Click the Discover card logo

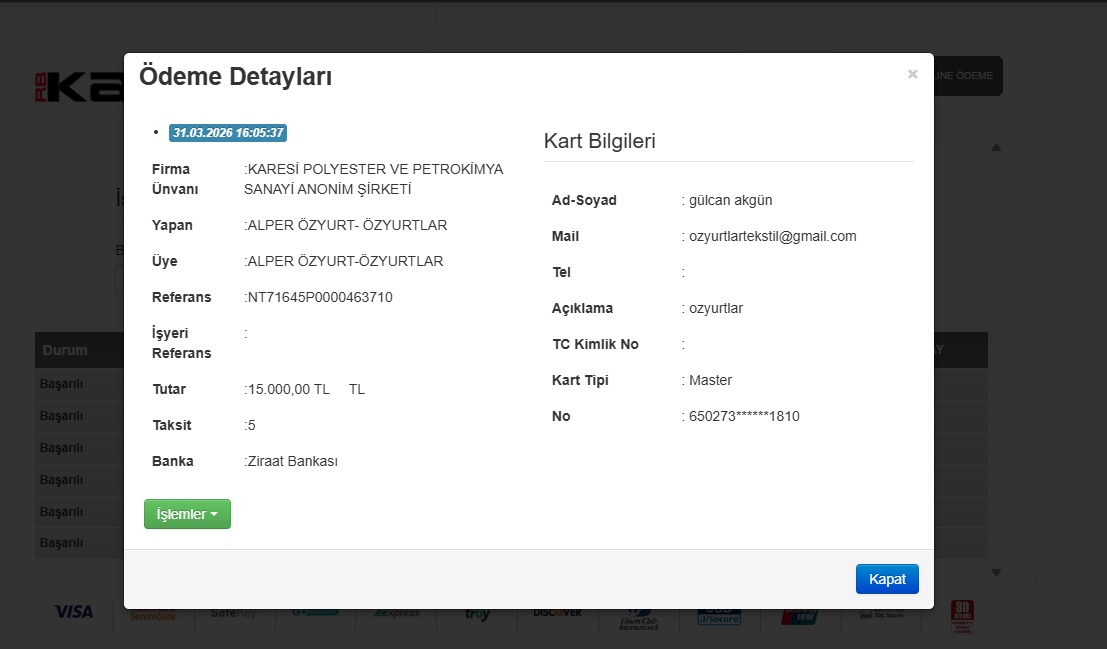pyautogui.click(x=557, y=613)
